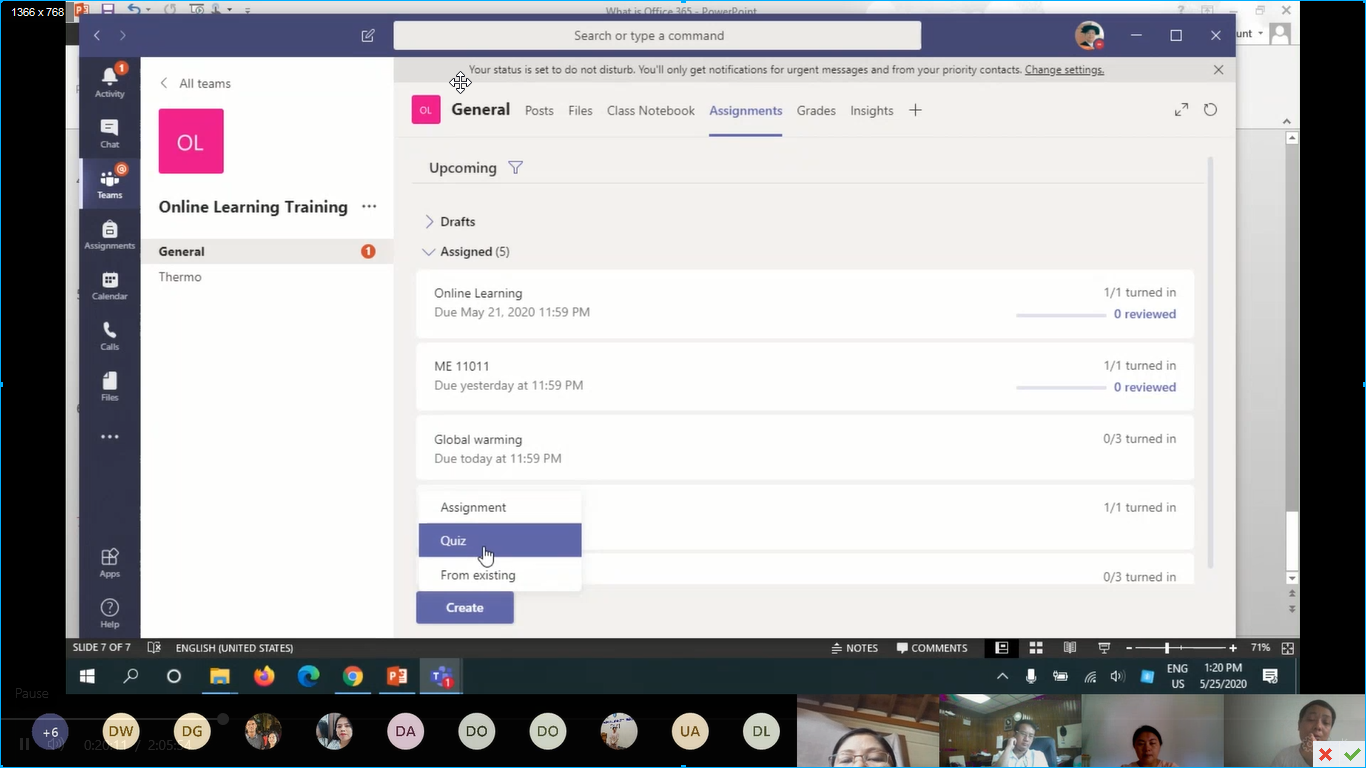Select the Teams icon in sidebar
Image resolution: width=1366 pixels, height=768 pixels.
(x=110, y=184)
